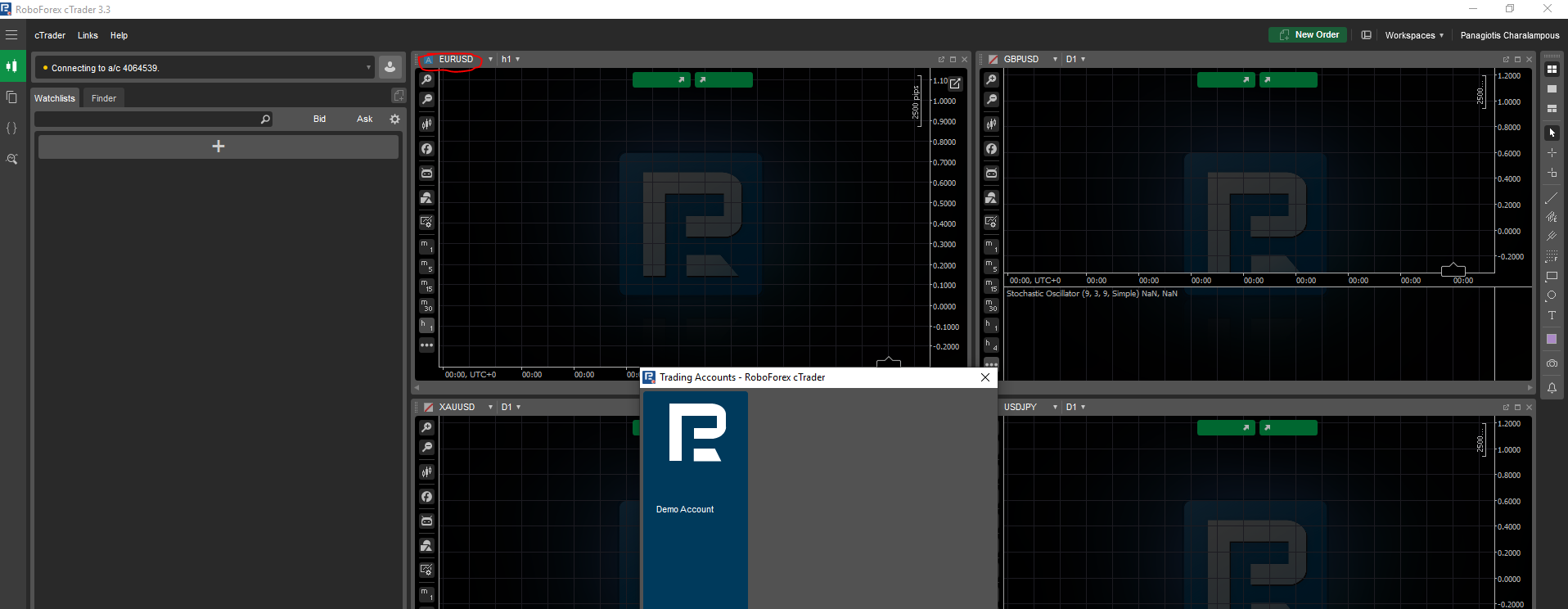The width and height of the screenshot is (1568, 609).
Task: Switch GBPUSD chart to h4 timeframe
Action: [991, 345]
